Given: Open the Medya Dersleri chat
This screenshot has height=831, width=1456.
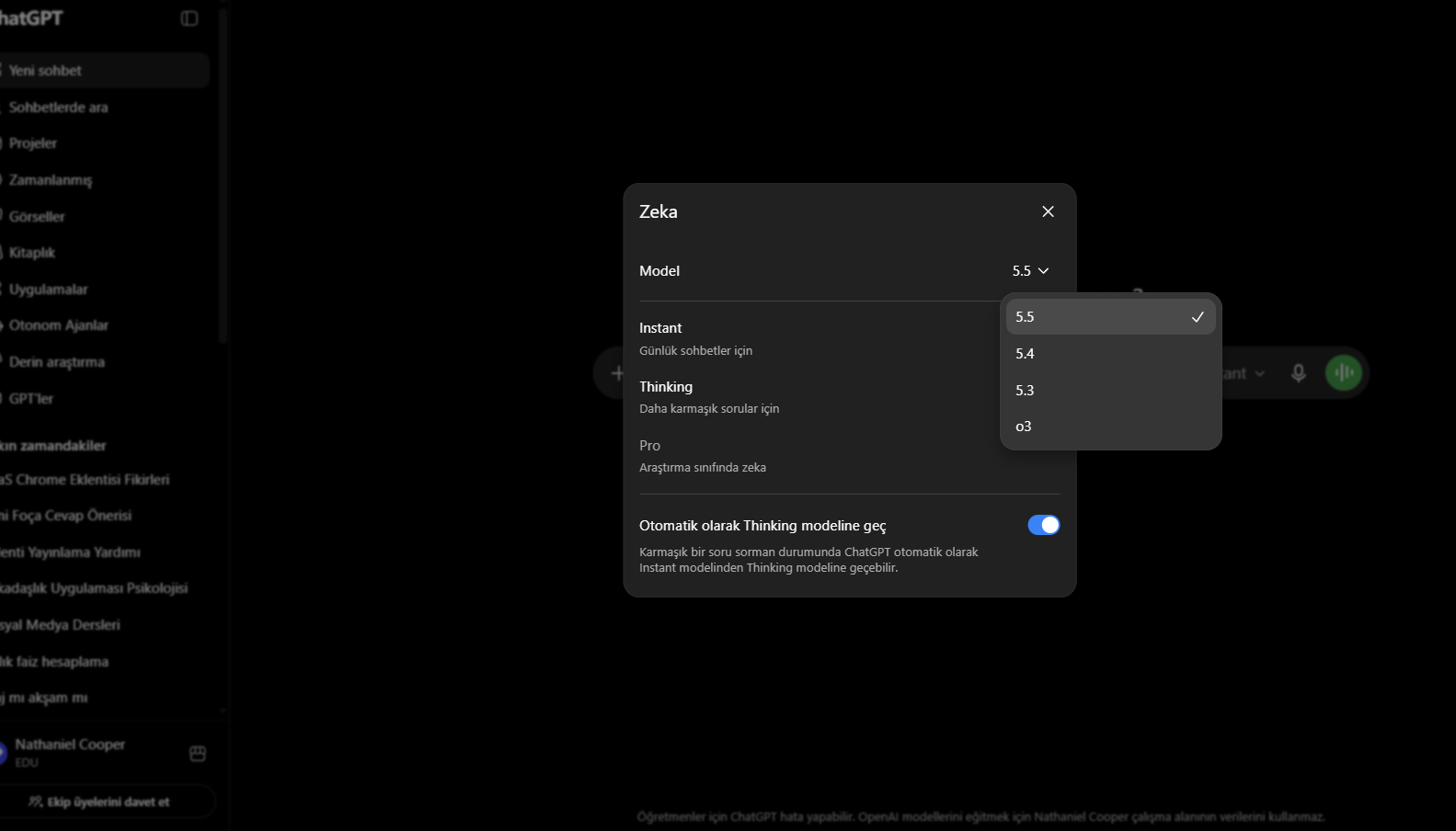Looking at the screenshot, I should click(x=105, y=625).
